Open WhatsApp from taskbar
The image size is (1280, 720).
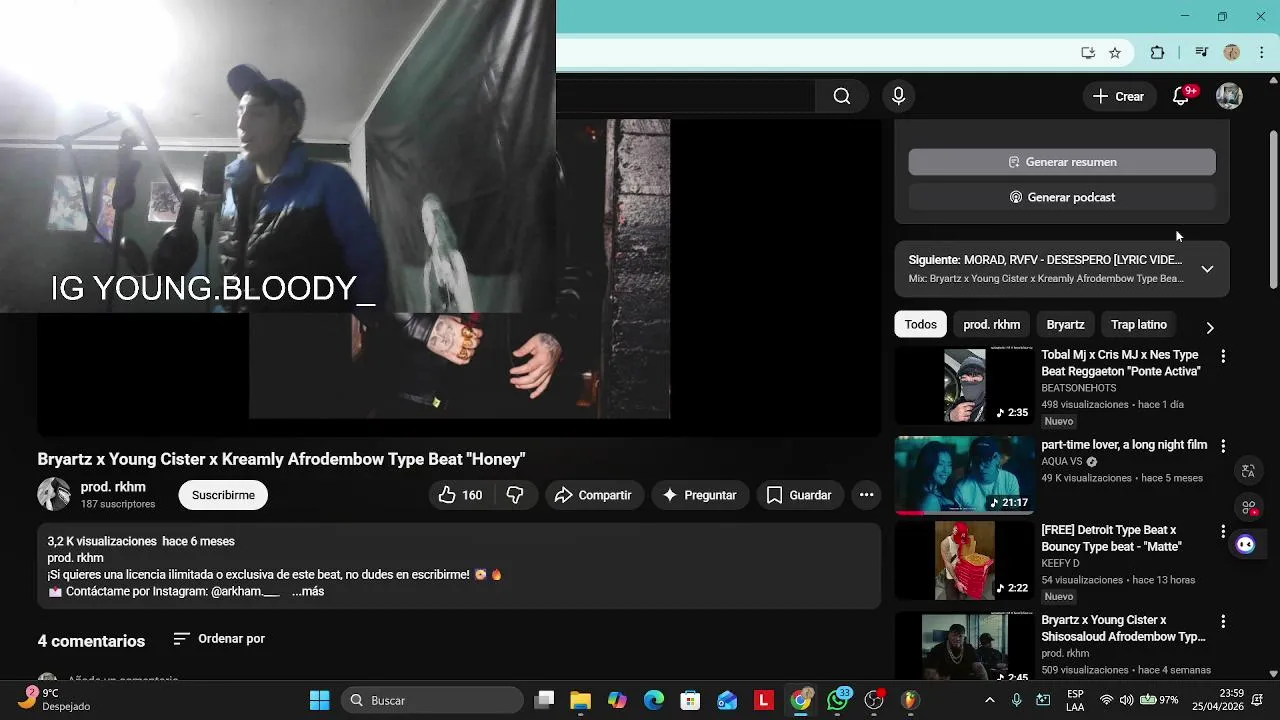tap(838, 700)
